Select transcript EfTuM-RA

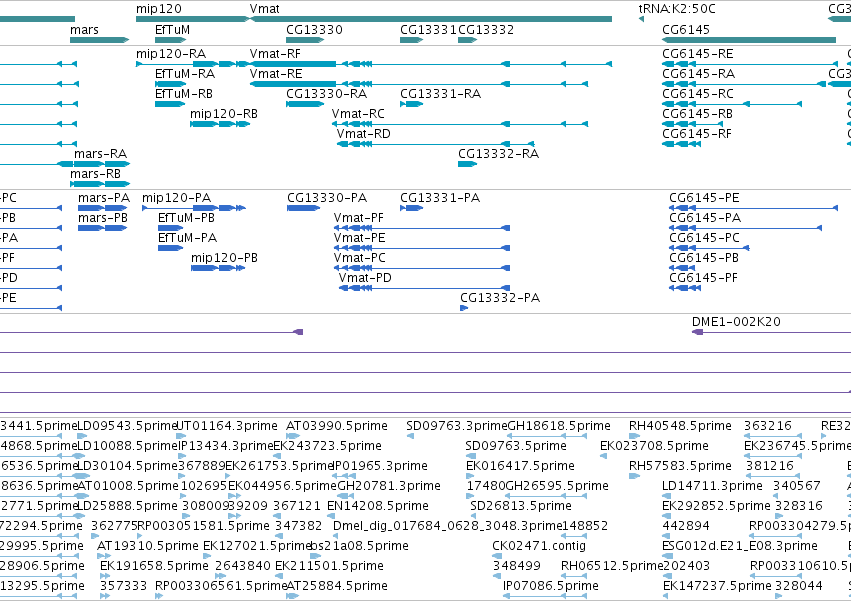pos(185,74)
